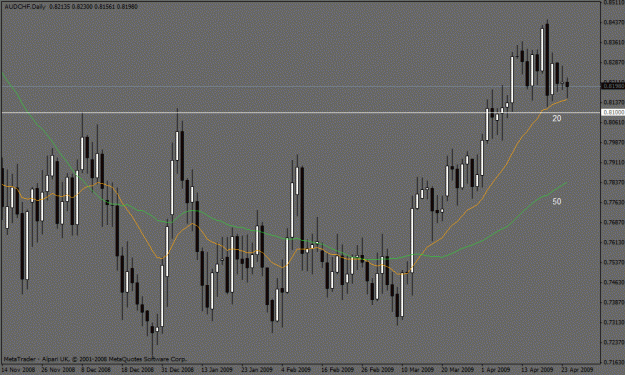Screen dimensions: 625x375
Task: Select the white horizontal line at 0.81000
Action: tap(301, 113)
